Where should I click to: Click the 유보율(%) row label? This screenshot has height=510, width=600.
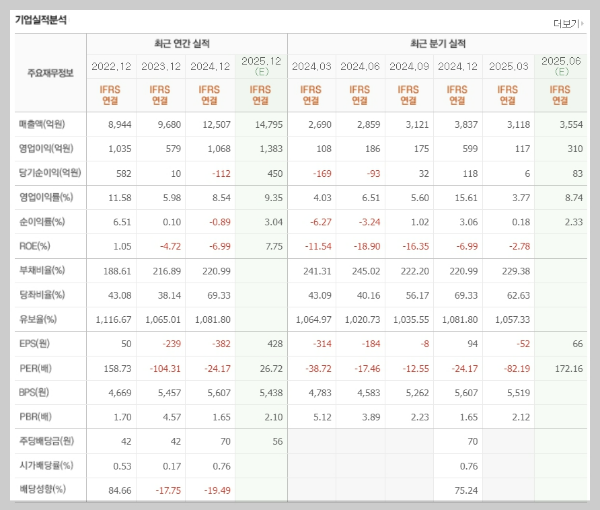click(38, 319)
